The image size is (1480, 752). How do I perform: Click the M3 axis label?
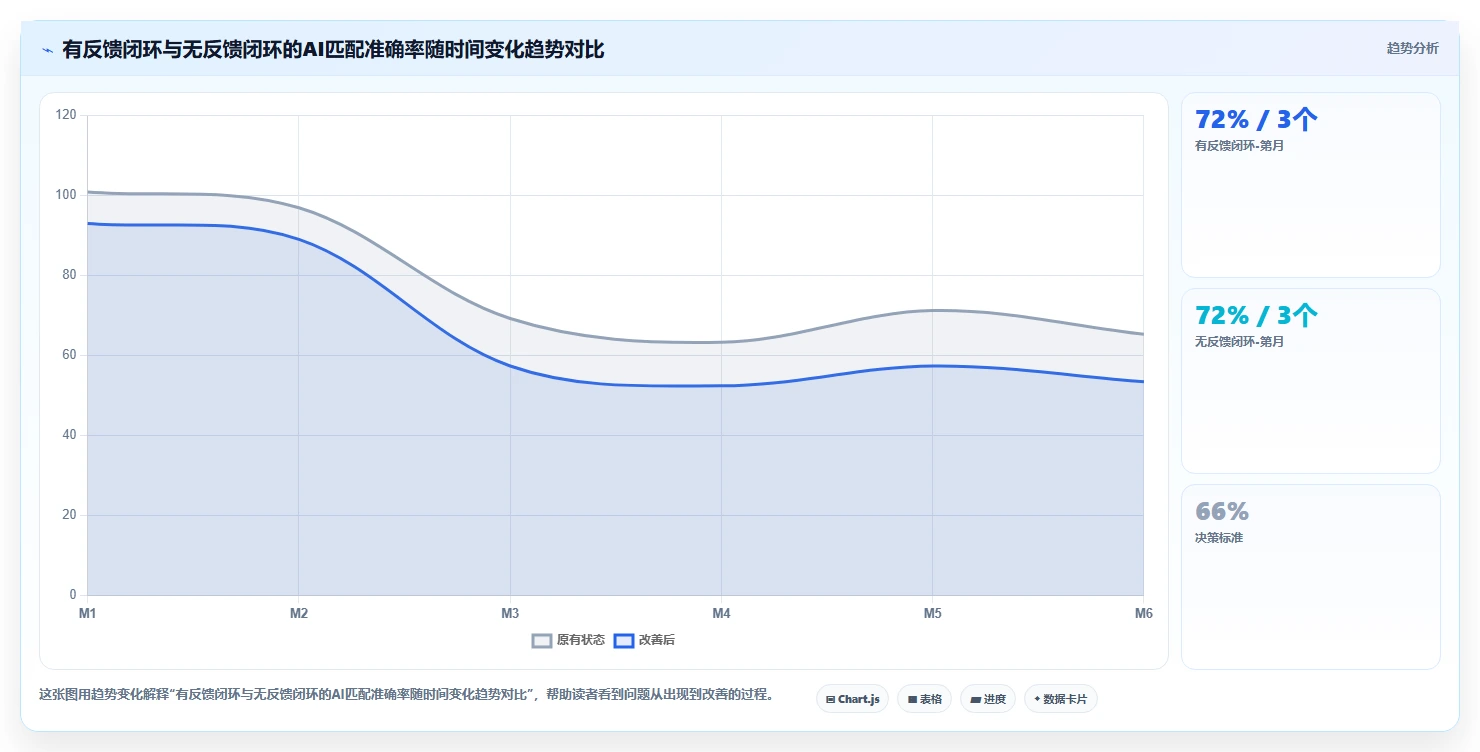[x=510, y=614]
